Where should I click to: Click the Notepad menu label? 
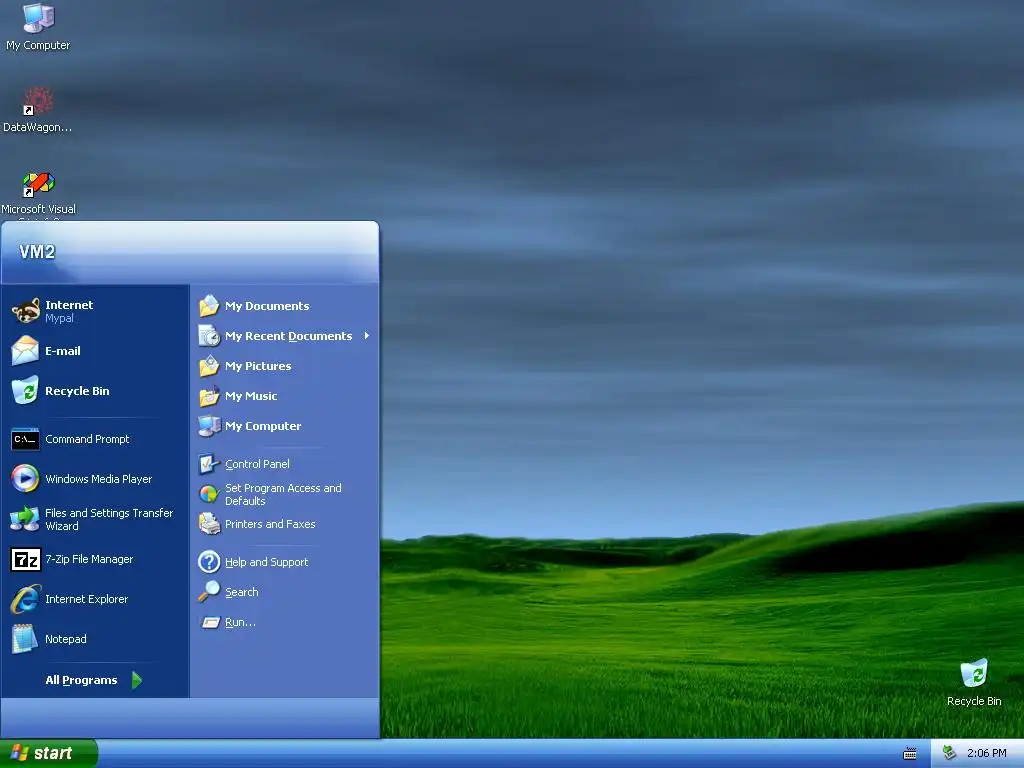[65, 639]
